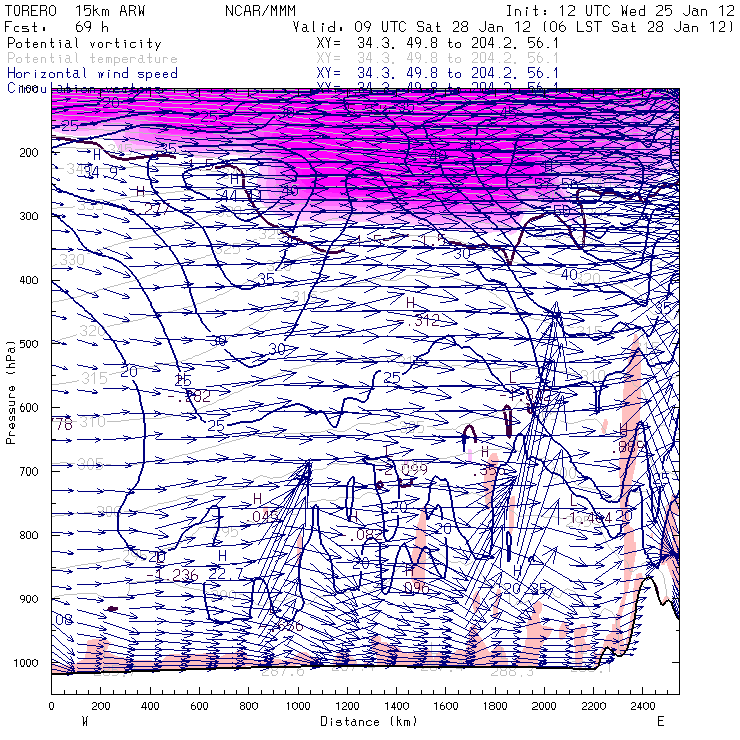
Task: Click the gray XY coordinates beside Potential temperature
Action: (x=437, y=59)
